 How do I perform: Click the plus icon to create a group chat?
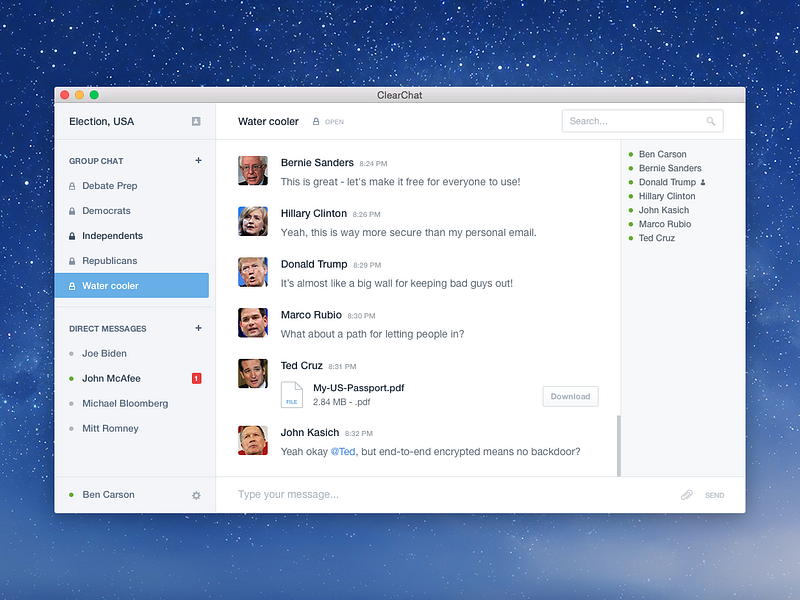[199, 160]
